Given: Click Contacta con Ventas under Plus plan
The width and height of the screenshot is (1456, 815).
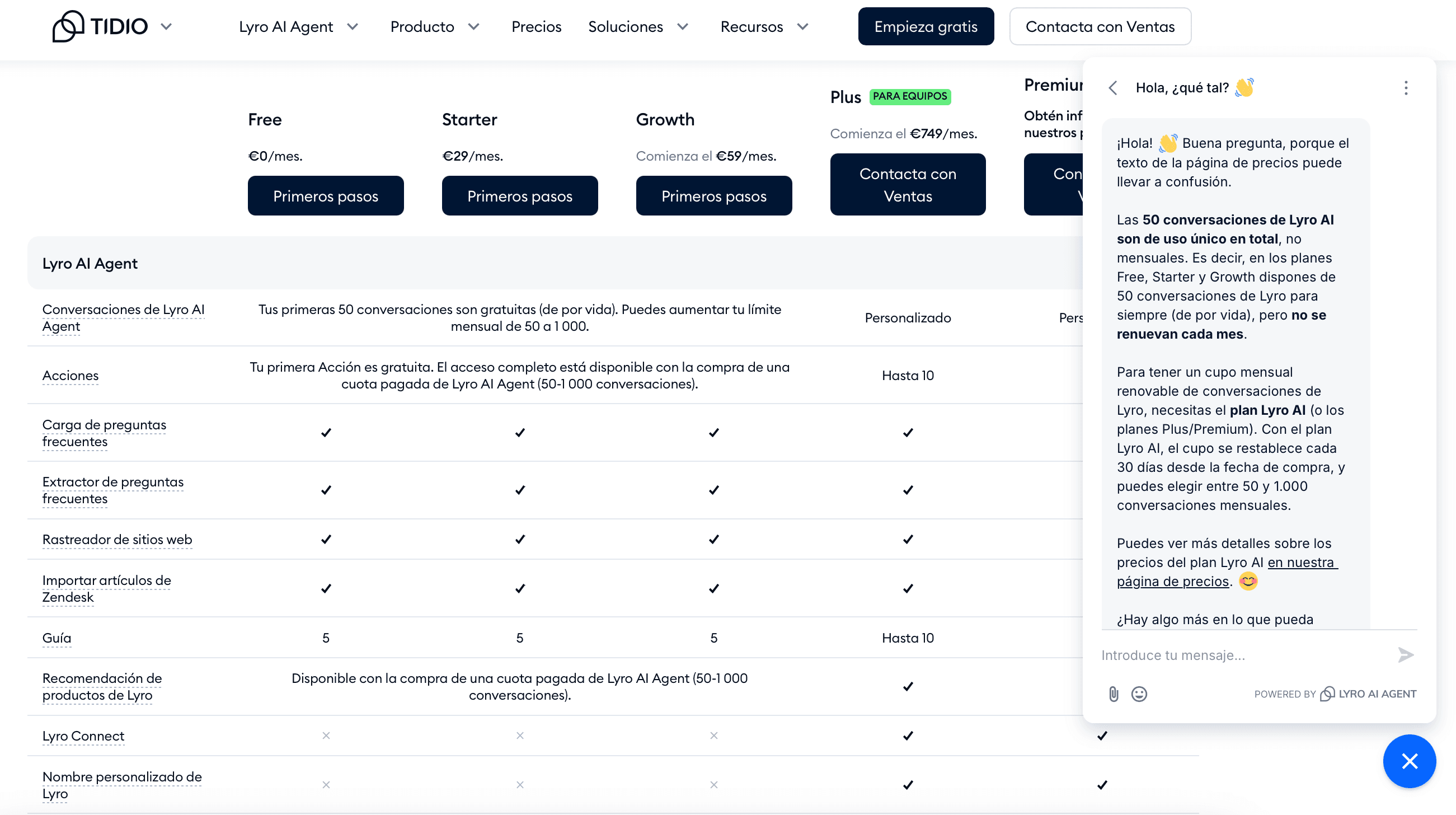Looking at the screenshot, I should 908,184.
